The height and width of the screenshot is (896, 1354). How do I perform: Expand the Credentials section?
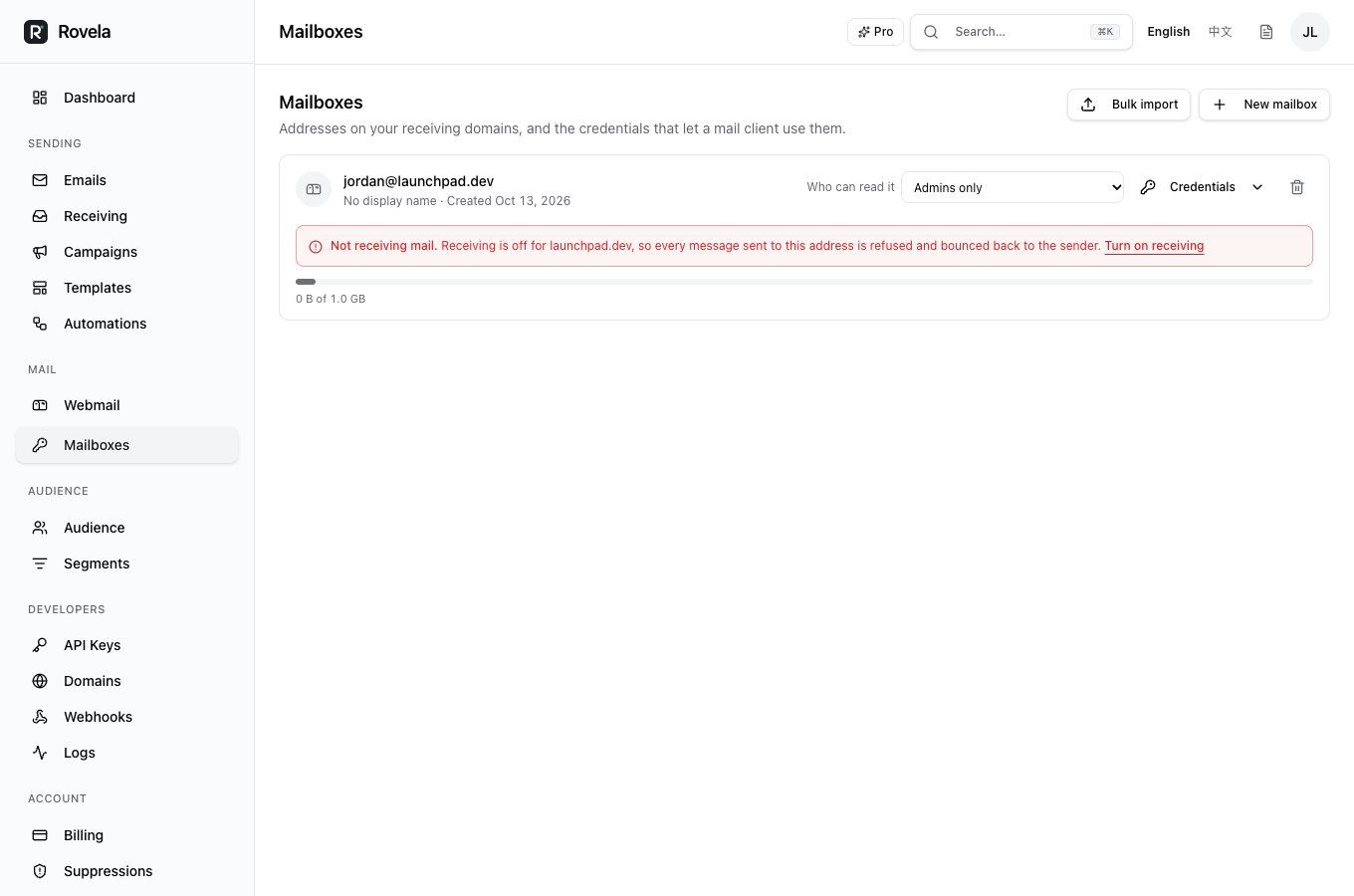click(x=1202, y=187)
